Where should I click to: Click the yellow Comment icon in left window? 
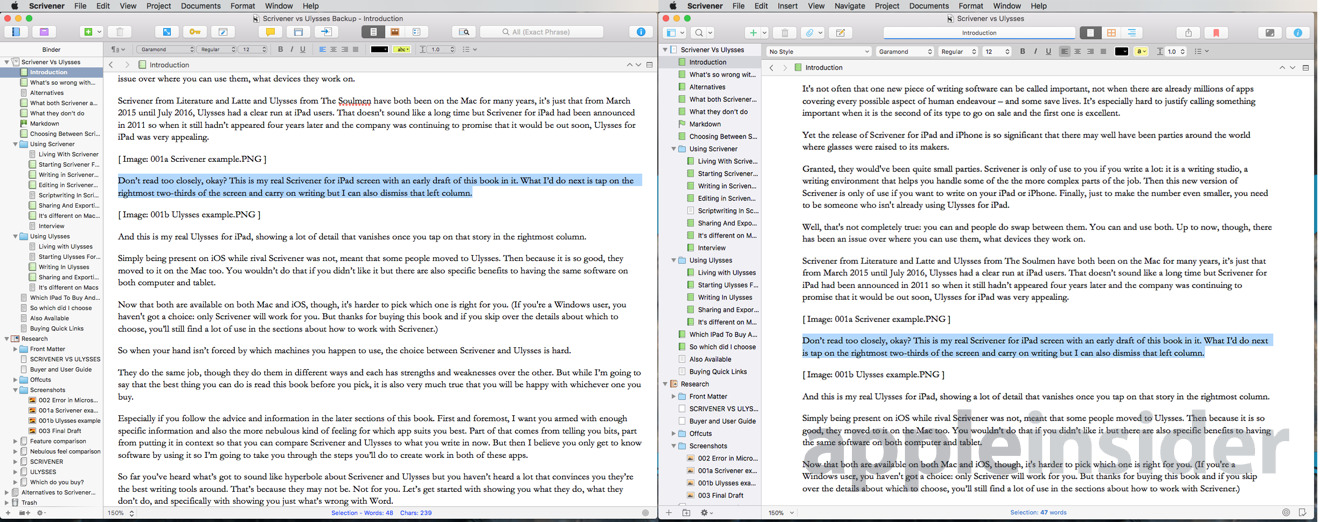tap(270, 32)
